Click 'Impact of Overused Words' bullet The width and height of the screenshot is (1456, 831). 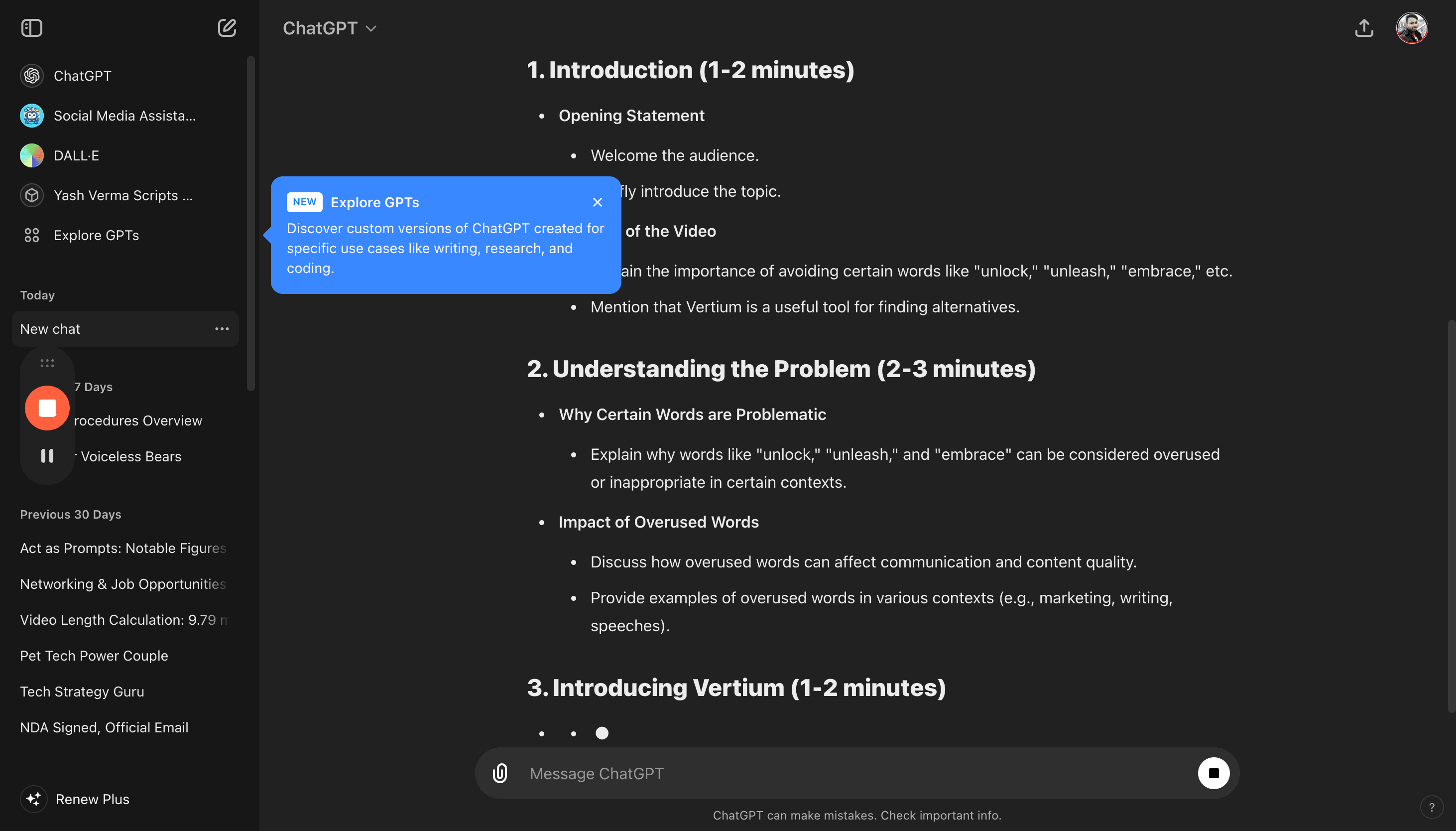click(659, 522)
